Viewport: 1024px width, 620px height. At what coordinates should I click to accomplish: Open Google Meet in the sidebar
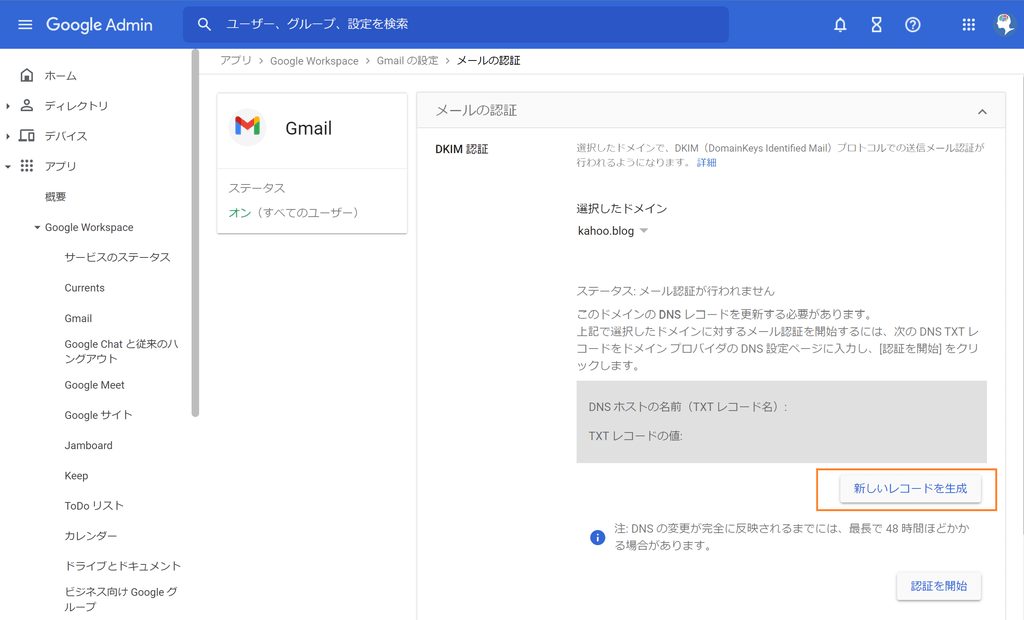[x=94, y=385]
